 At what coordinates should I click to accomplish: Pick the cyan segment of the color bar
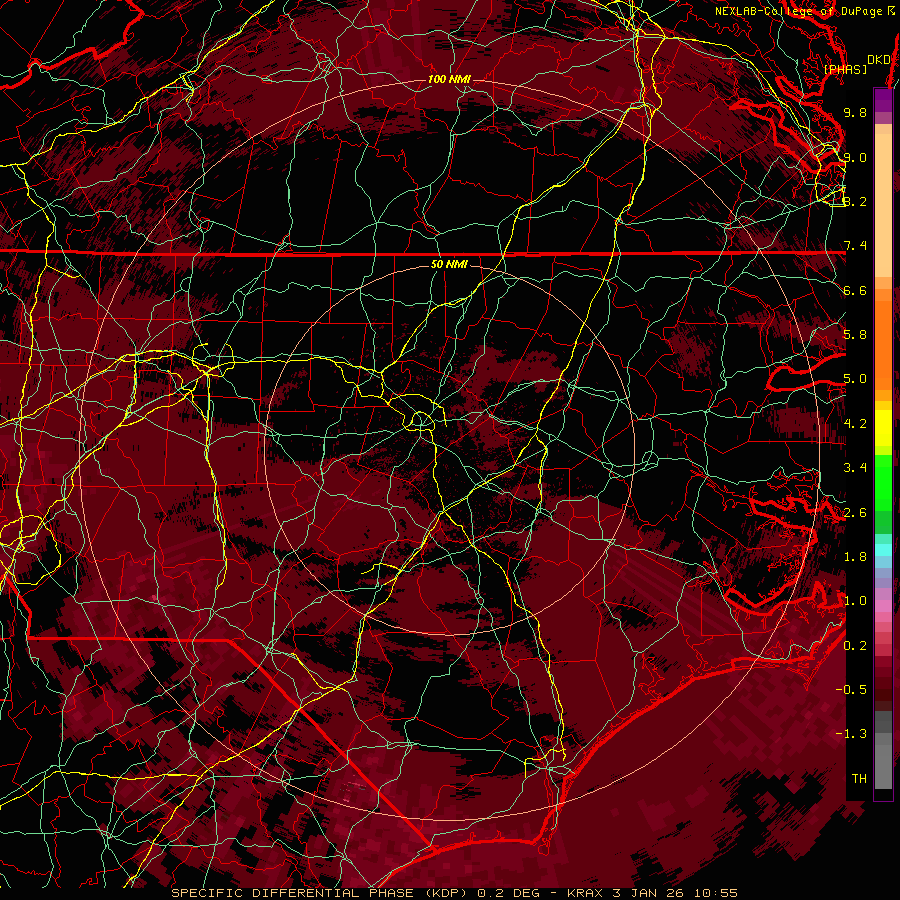point(883,550)
